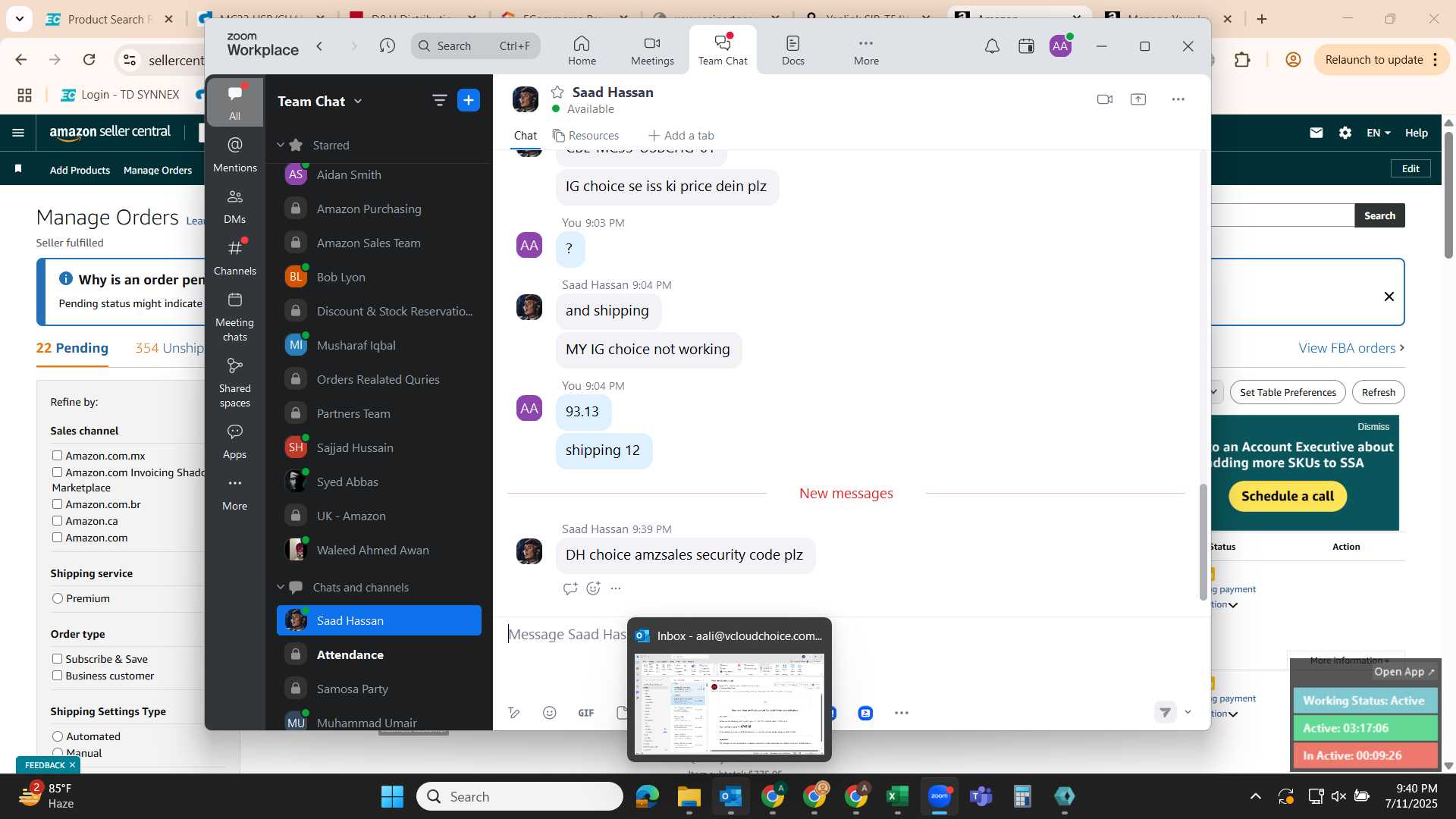
Task: Open more options in chat header
Action: [1178, 99]
